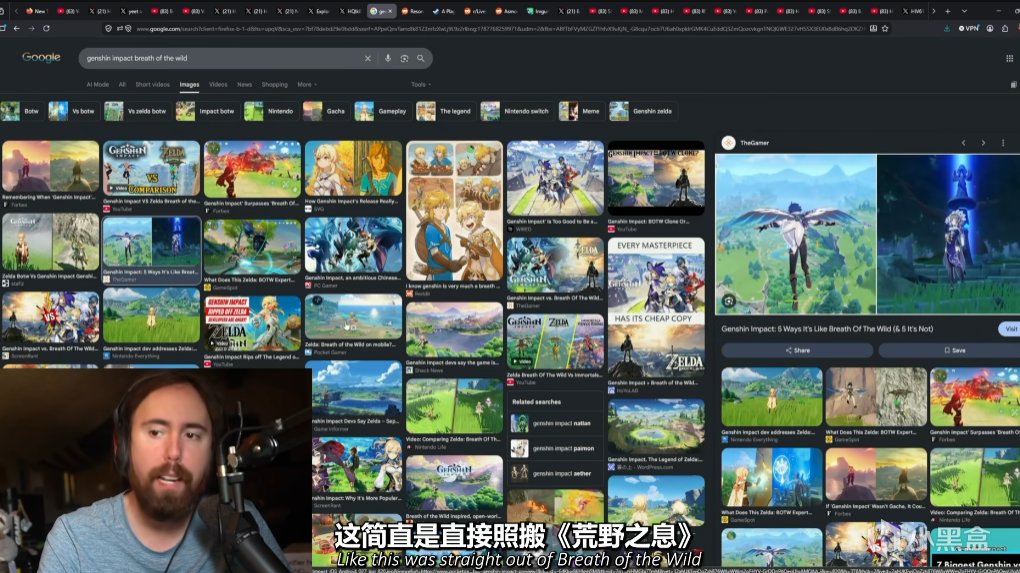Open the Link and Aether fan art thumbnail

(454, 211)
